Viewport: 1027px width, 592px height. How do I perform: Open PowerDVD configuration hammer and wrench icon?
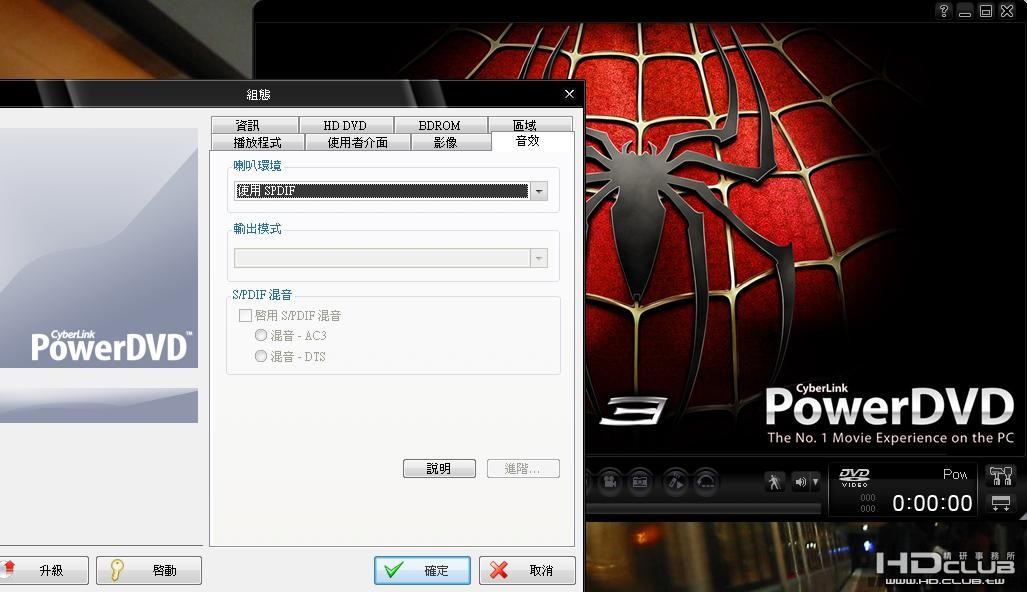1001,476
